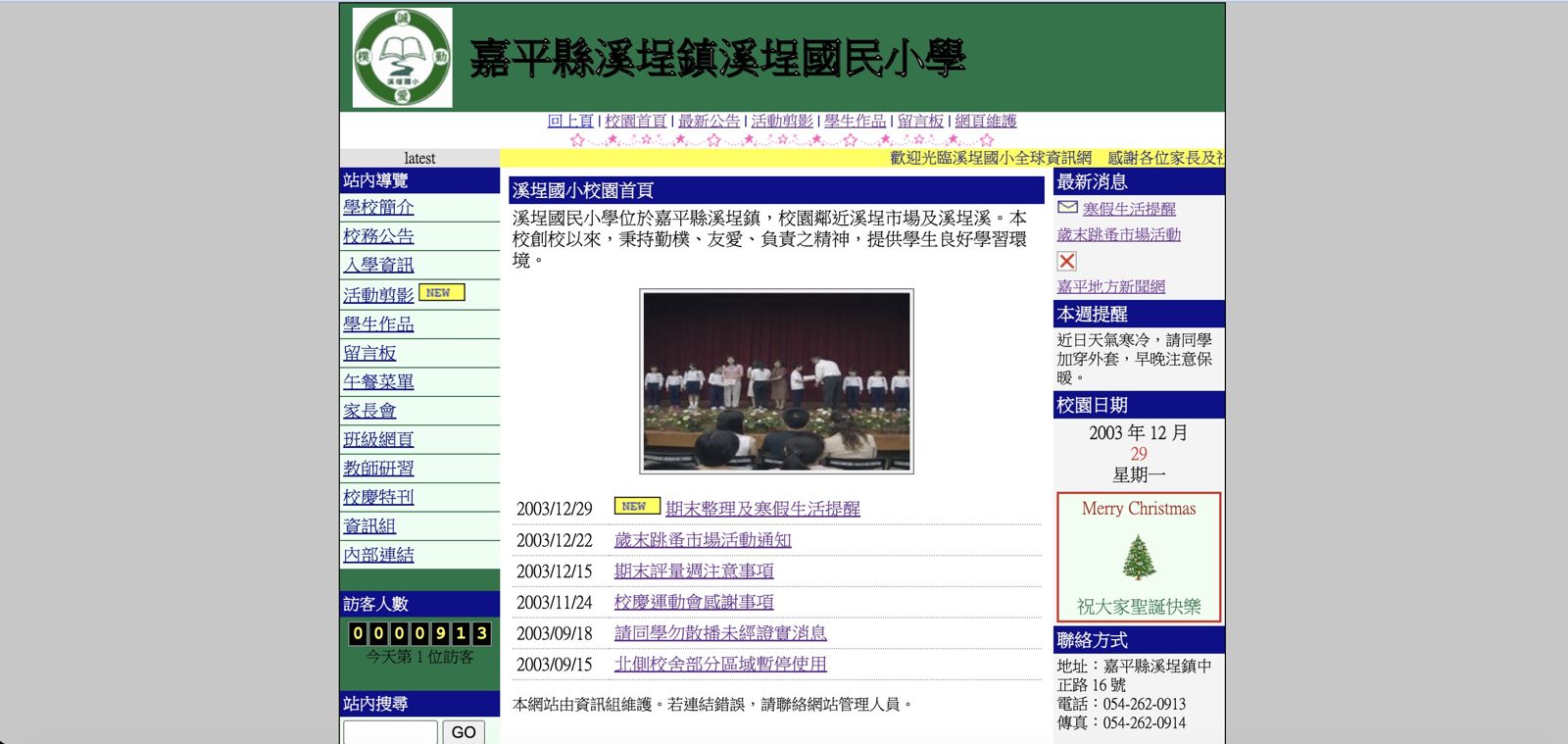This screenshot has height=744, width=1568.
Task: Open 校園首頁 in top navigation
Action: [635, 121]
